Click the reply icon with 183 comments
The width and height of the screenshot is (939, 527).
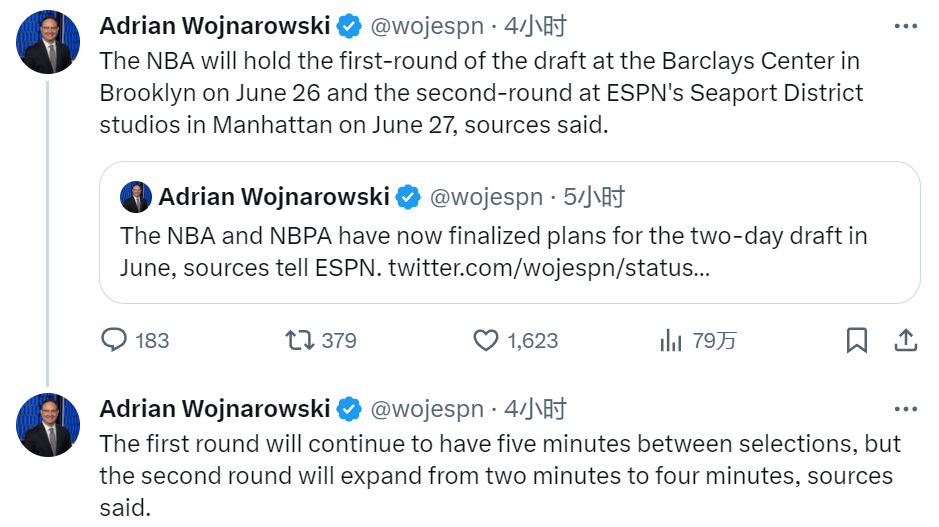pos(114,340)
